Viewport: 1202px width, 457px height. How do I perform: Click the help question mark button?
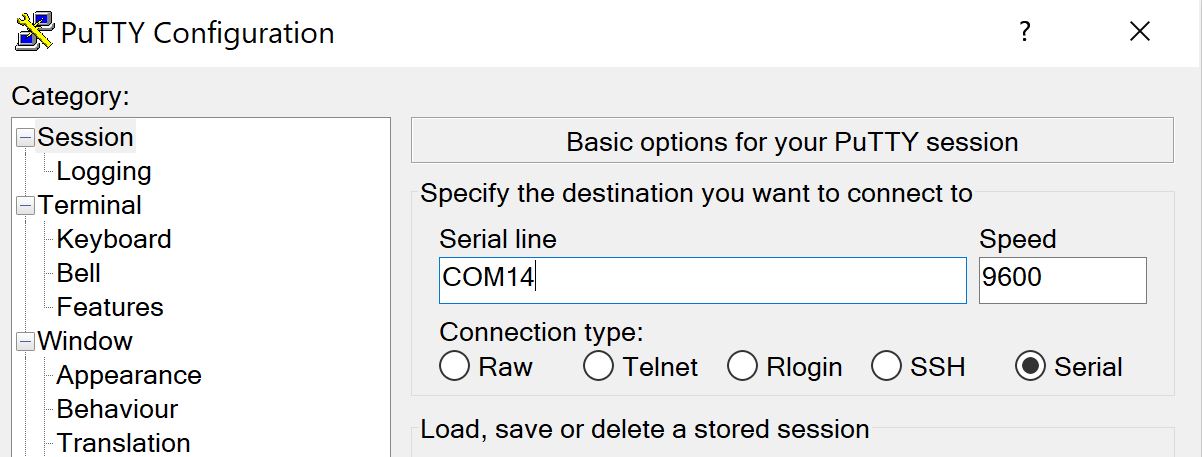pos(1024,32)
